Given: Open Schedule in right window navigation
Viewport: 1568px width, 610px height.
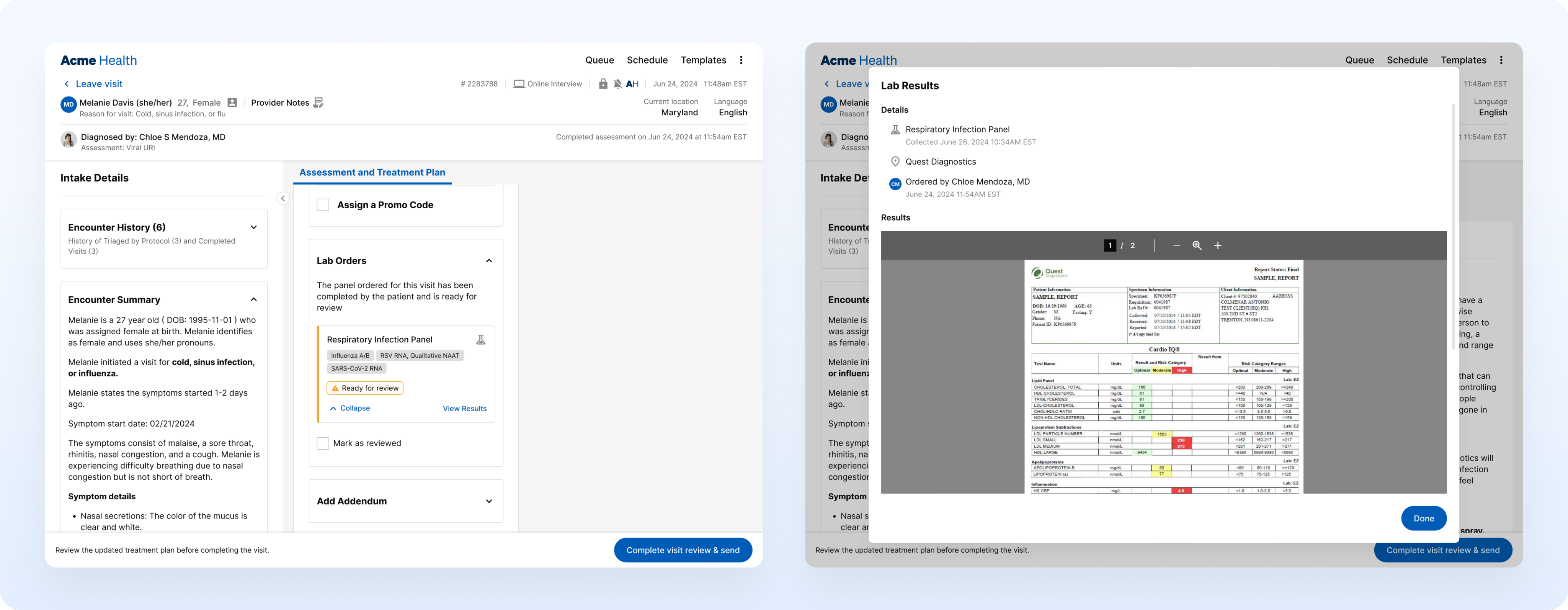Looking at the screenshot, I should coord(1407,60).
